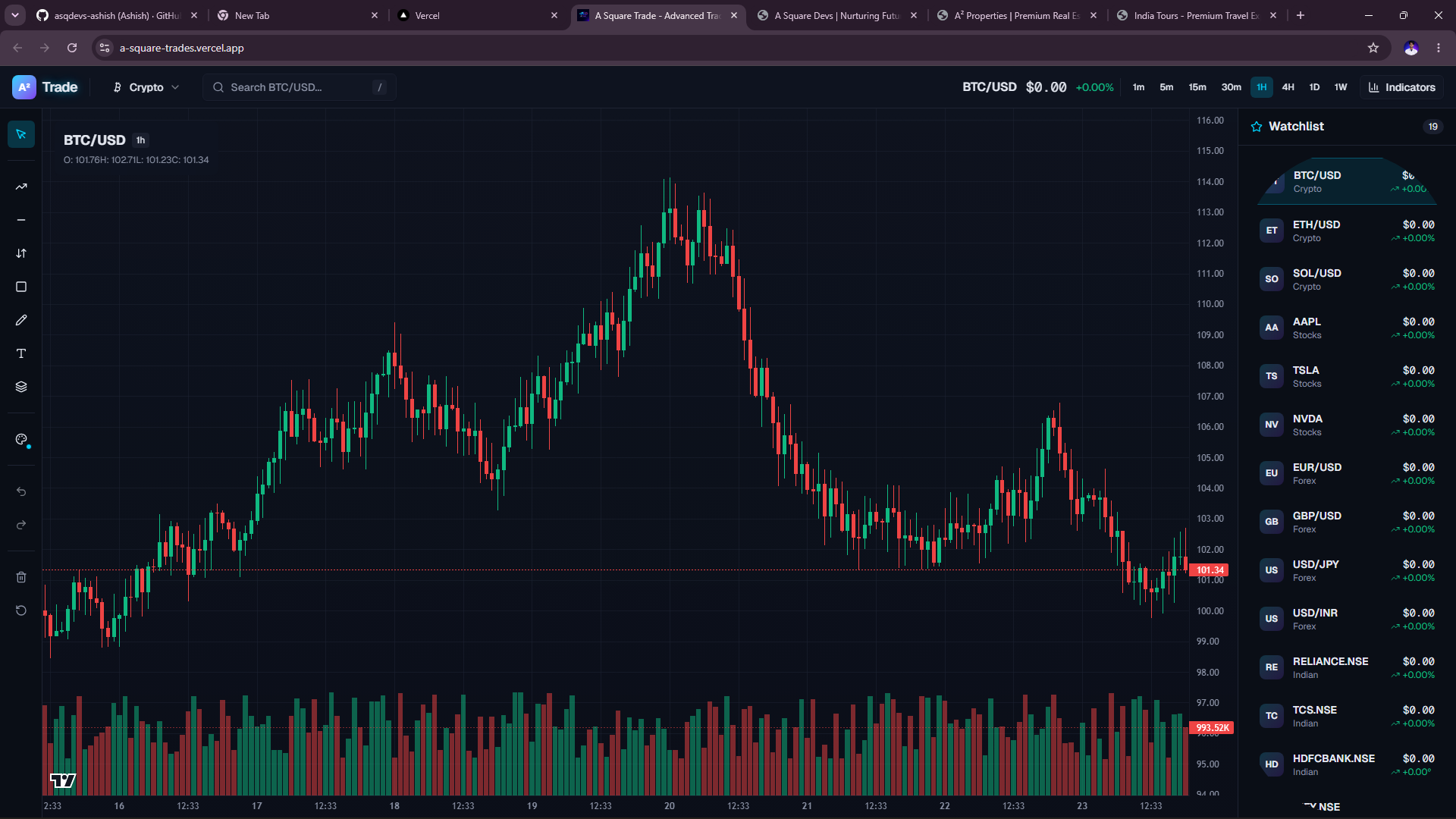Select GBP/USD in watchlist

click(1347, 522)
